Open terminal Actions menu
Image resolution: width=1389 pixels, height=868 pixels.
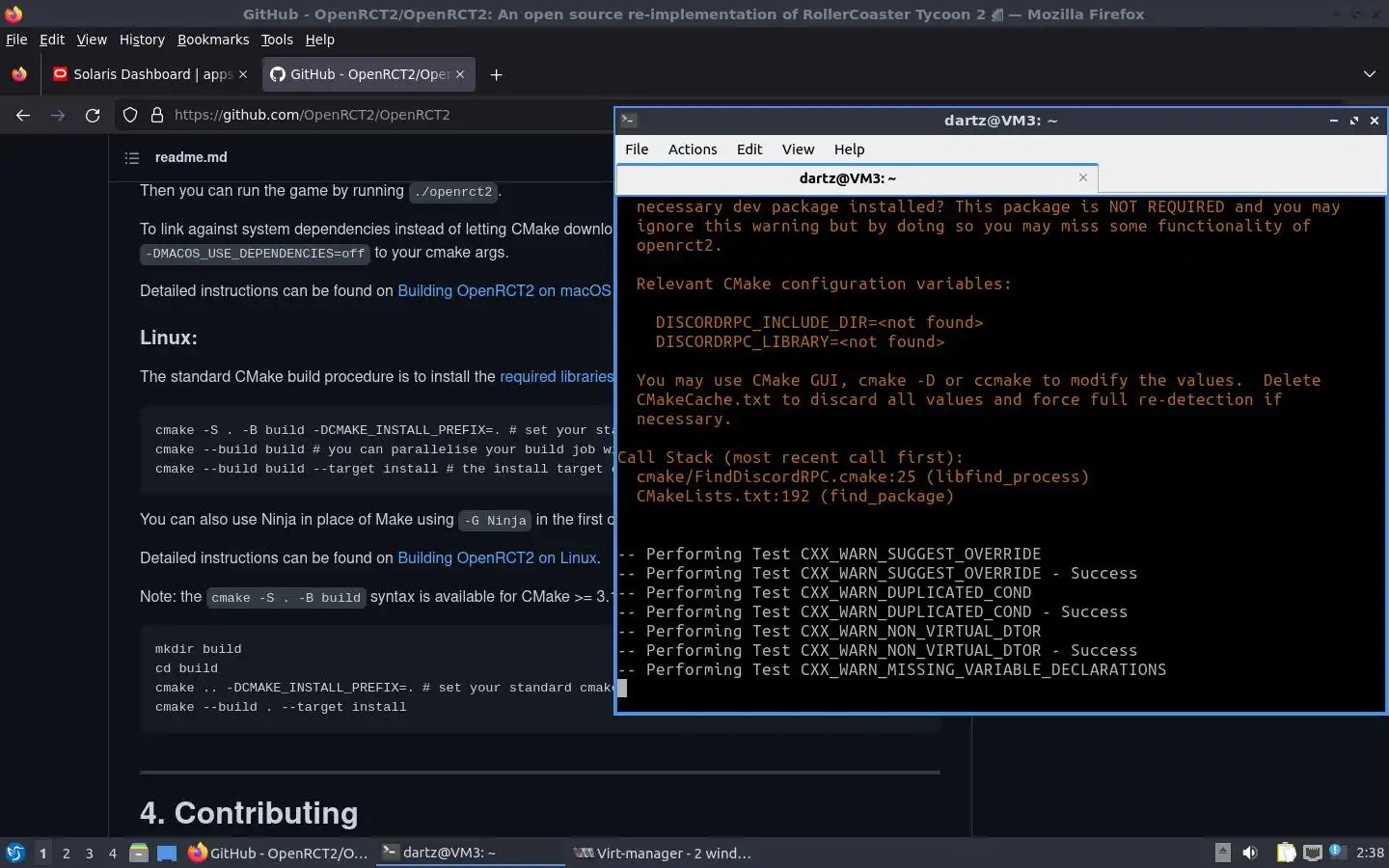pos(693,149)
